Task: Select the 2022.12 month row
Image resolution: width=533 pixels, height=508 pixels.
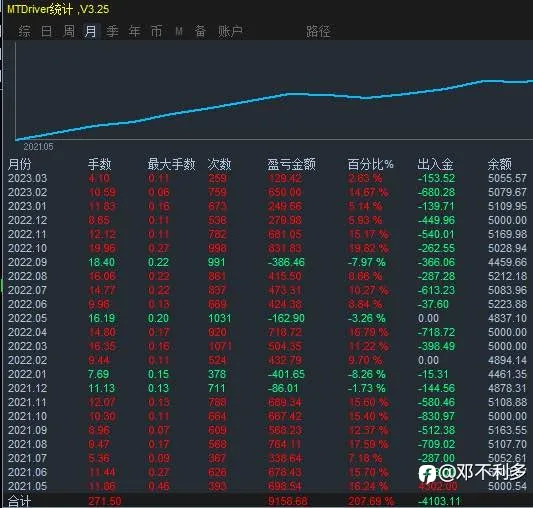Action: pyautogui.click(x=267, y=220)
